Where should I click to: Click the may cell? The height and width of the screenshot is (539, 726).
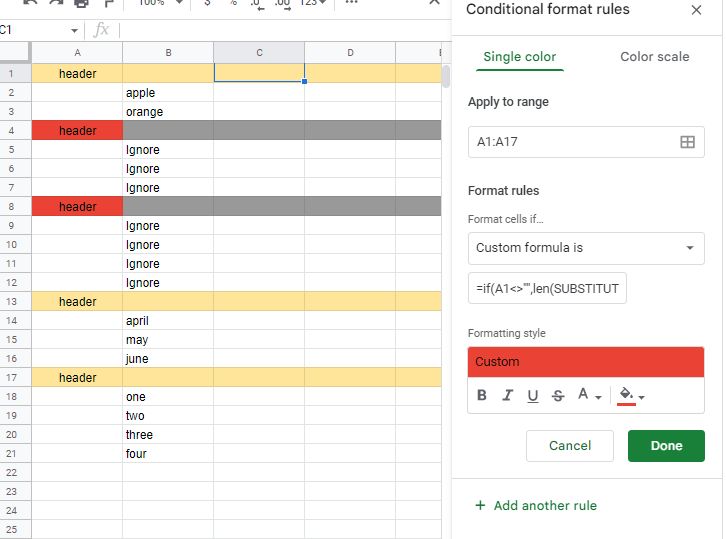click(x=168, y=339)
